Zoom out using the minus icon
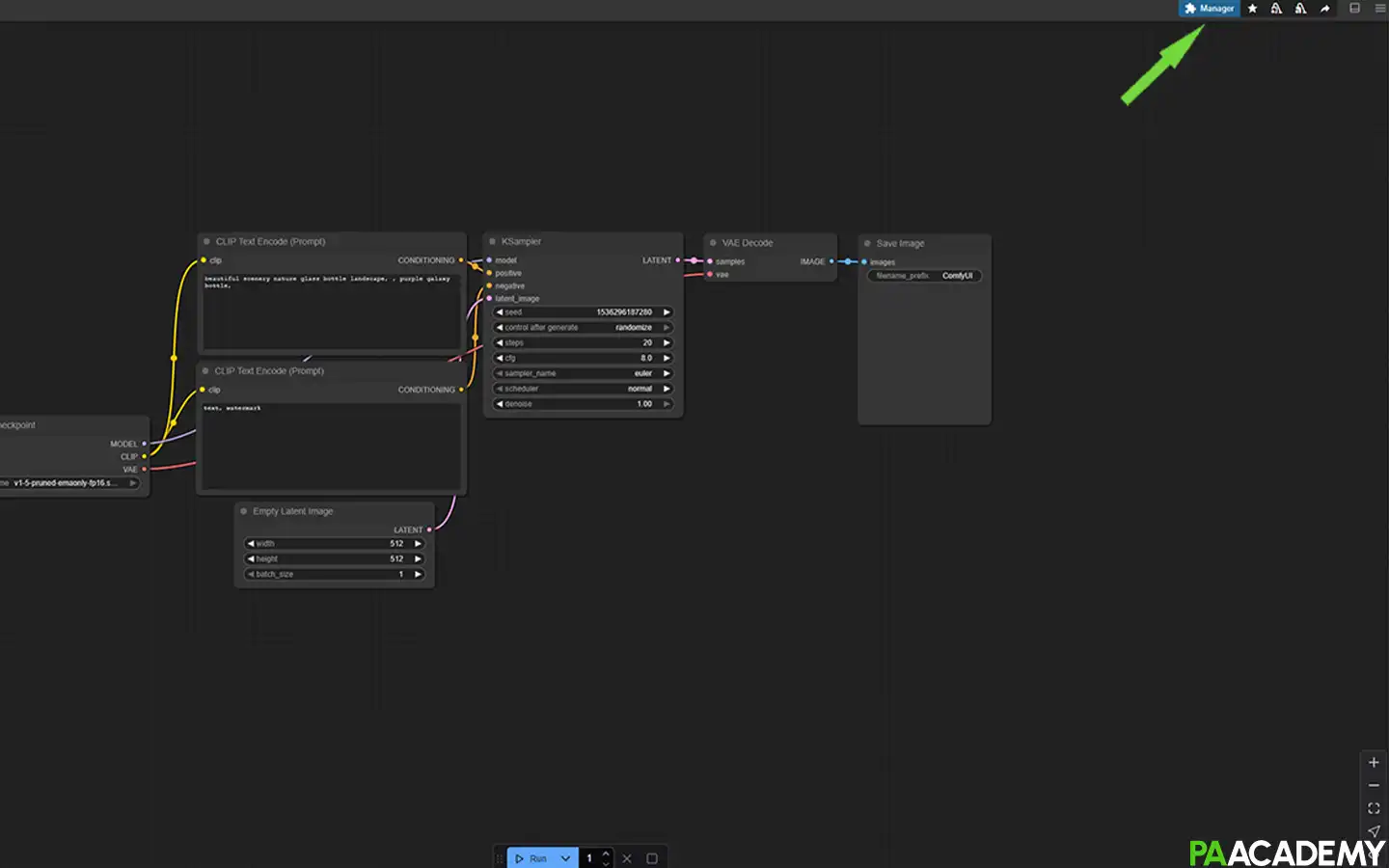Image resolution: width=1389 pixels, height=868 pixels. pyautogui.click(x=1374, y=785)
